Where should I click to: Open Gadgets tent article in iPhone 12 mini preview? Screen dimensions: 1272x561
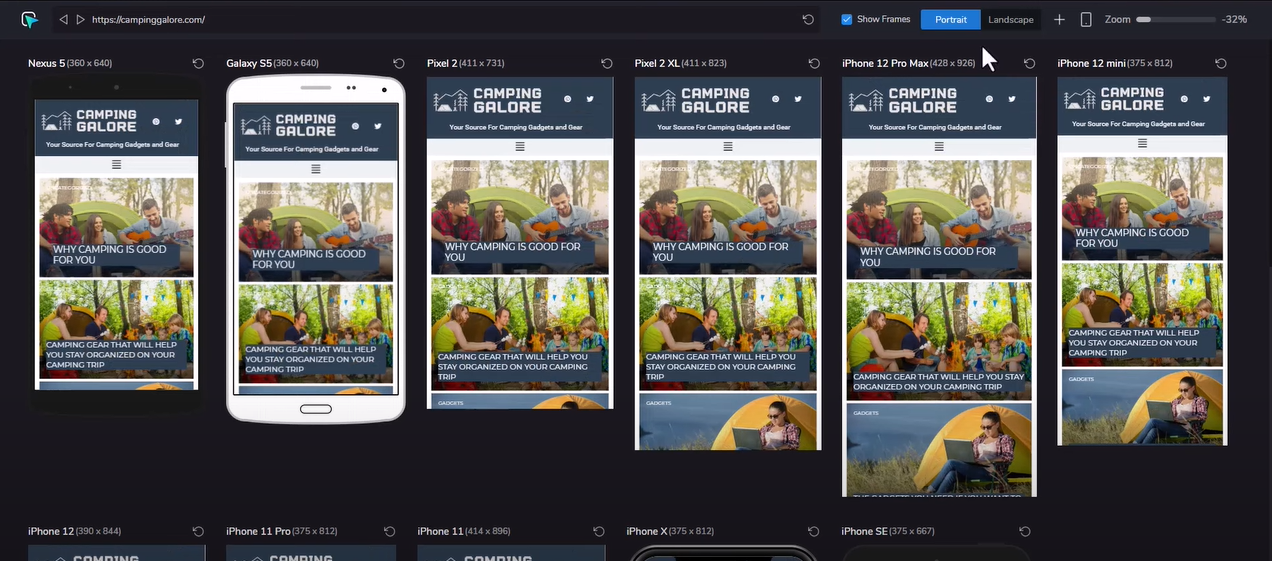[x=1142, y=407]
